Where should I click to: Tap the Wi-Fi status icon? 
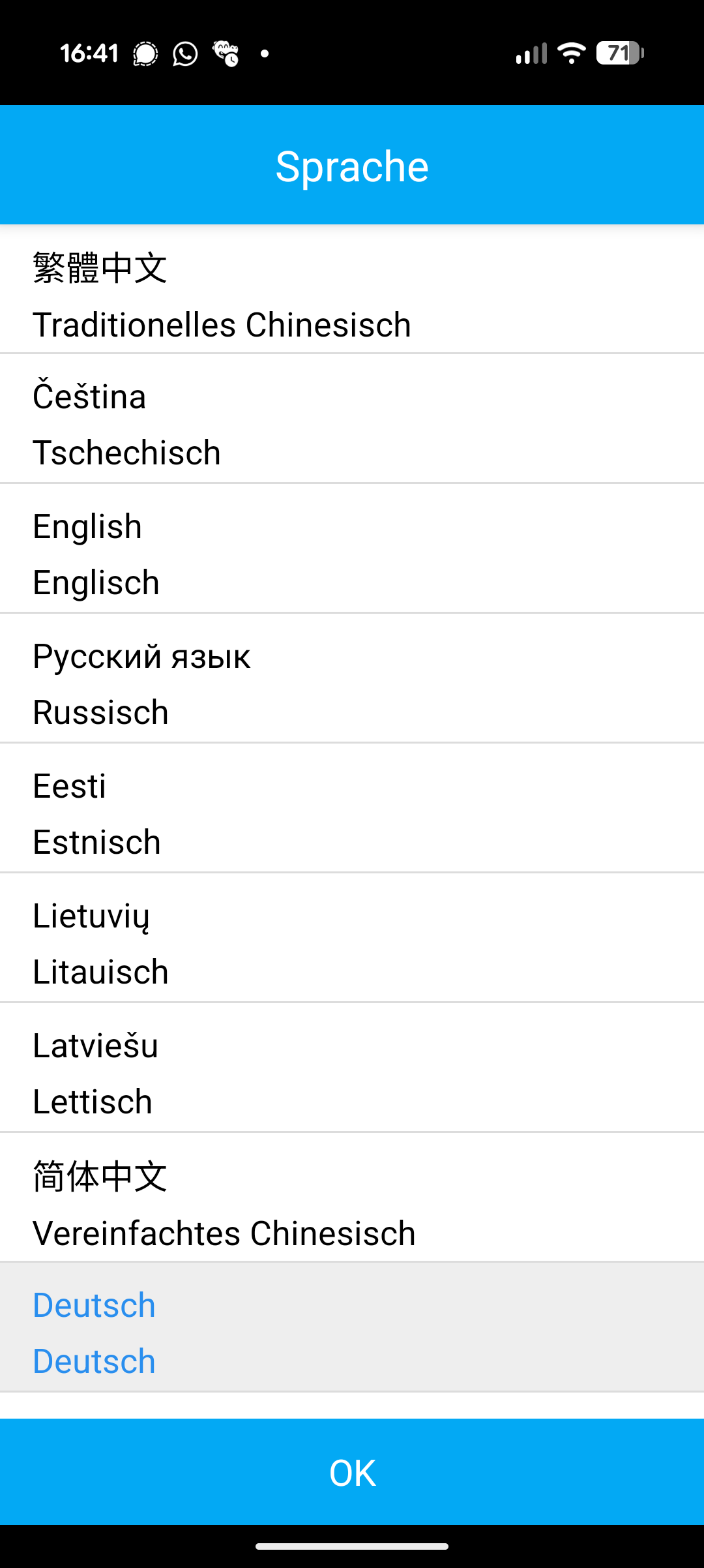(572, 53)
